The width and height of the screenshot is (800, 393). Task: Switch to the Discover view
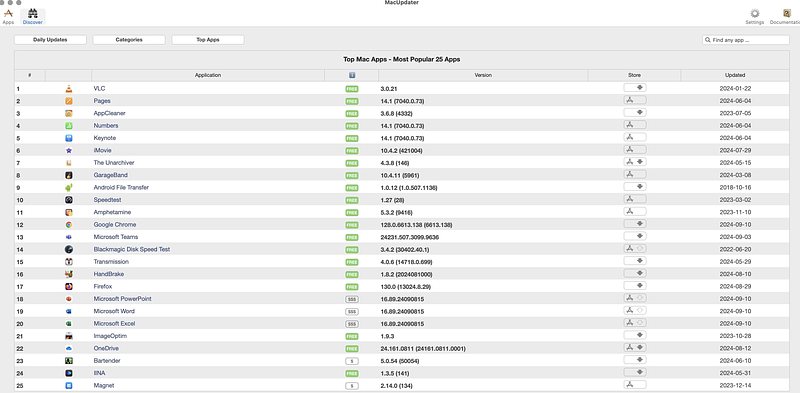pyautogui.click(x=33, y=16)
